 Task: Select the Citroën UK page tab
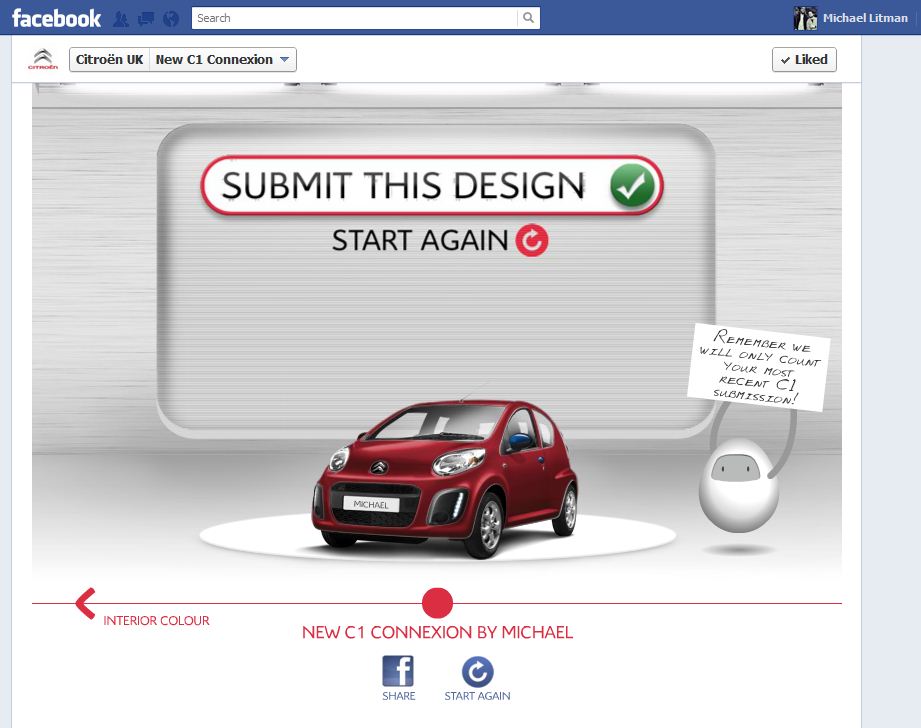tap(109, 60)
